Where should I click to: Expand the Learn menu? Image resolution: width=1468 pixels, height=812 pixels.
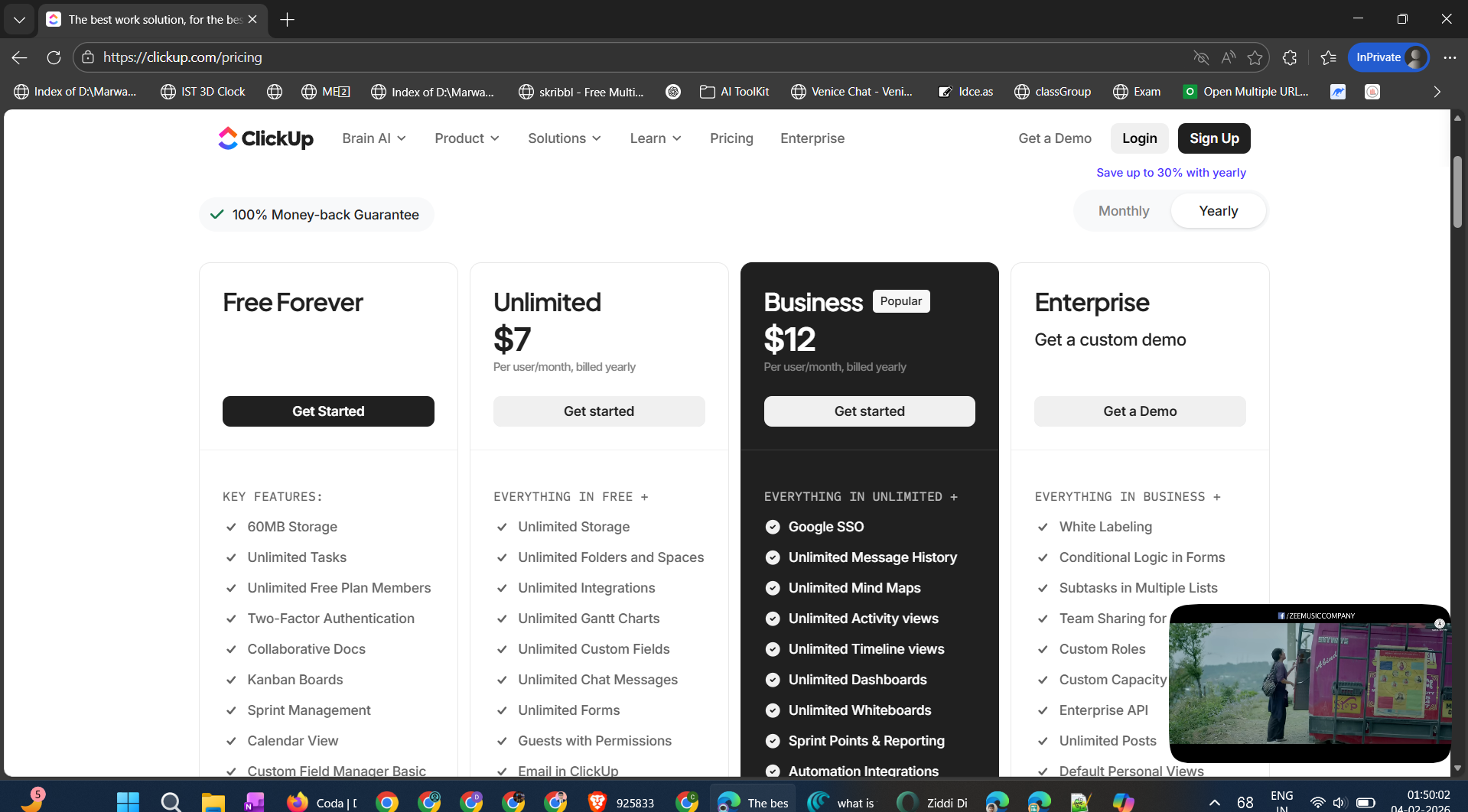pyautogui.click(x=656, y=138)
